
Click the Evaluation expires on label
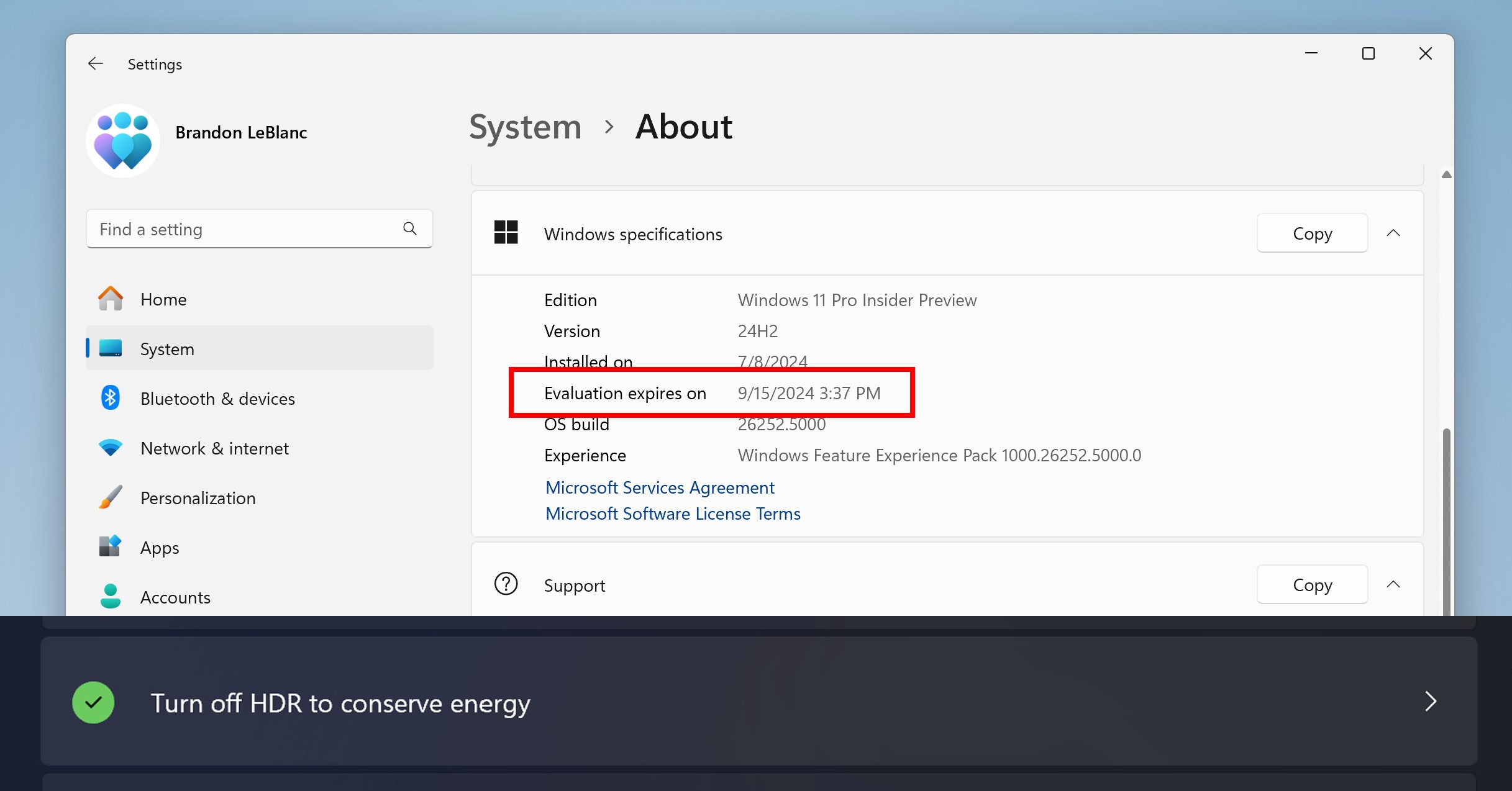click(625, 393)
